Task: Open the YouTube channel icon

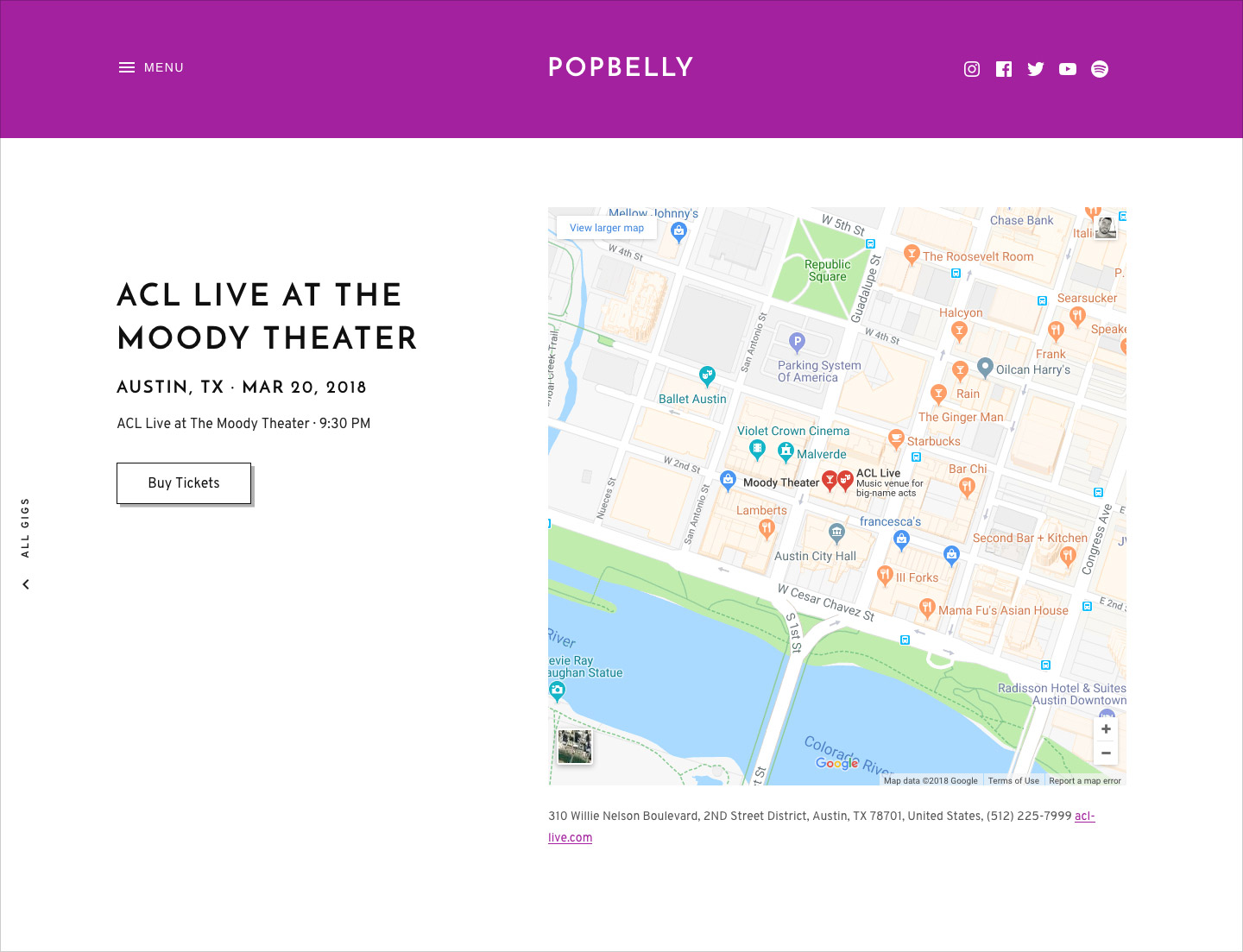Action: point(1068,69)
